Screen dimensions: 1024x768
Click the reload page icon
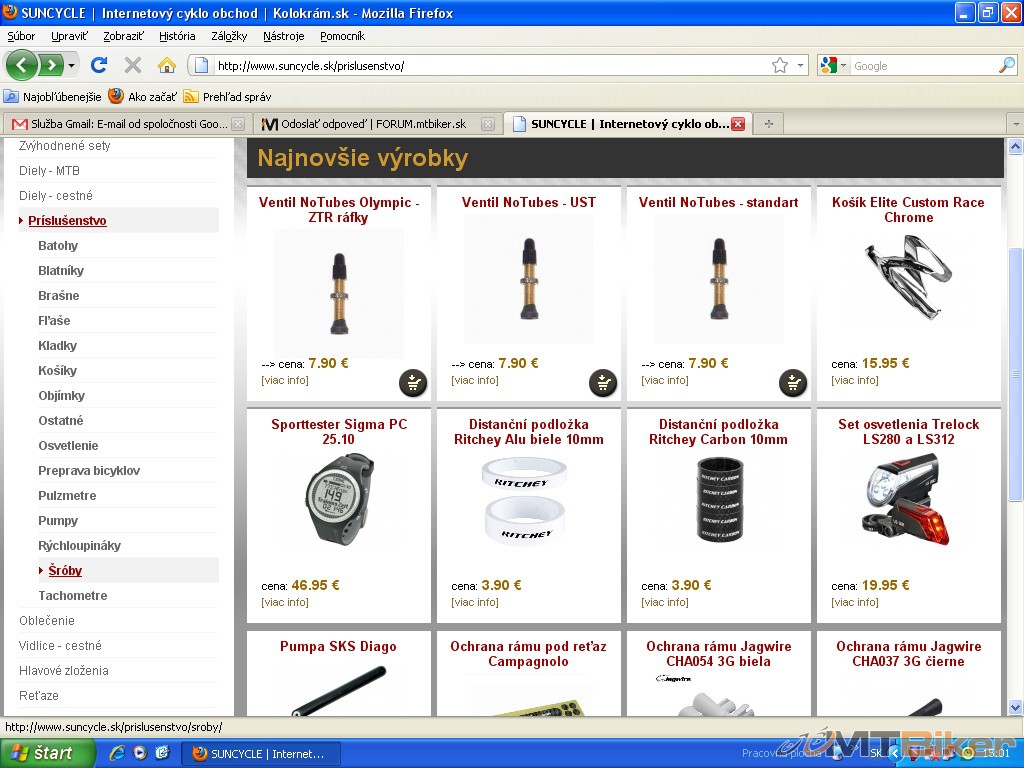click(x=98, y=65)
